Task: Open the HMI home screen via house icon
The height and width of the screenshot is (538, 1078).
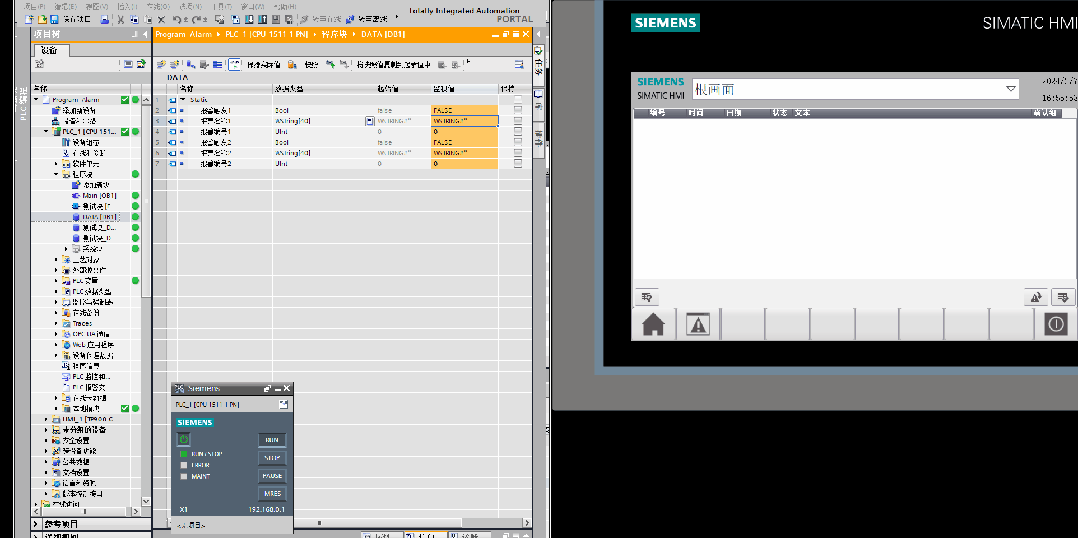Action: (653, 324)
